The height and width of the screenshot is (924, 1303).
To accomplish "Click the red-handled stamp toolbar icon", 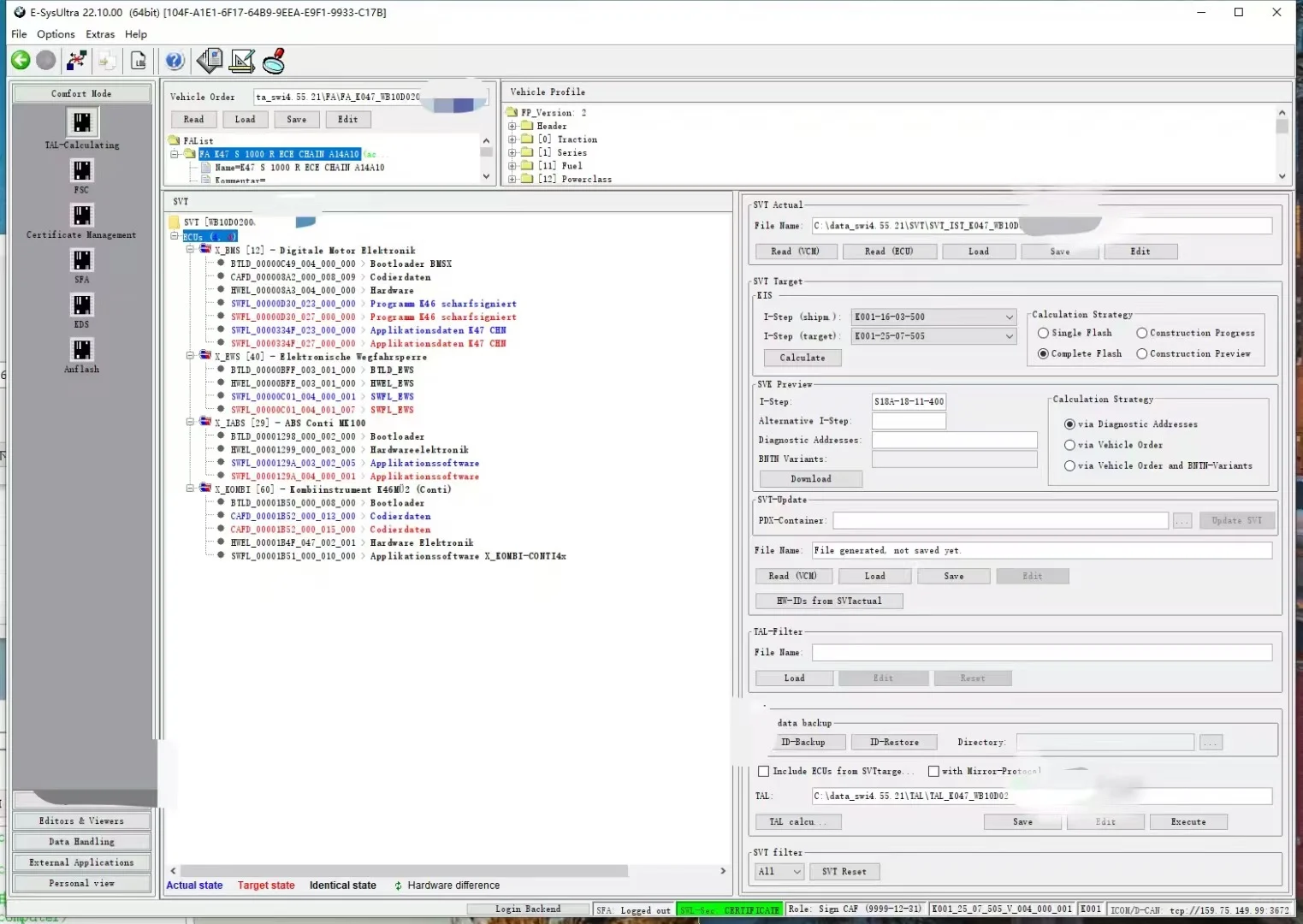I will [274, 60].
